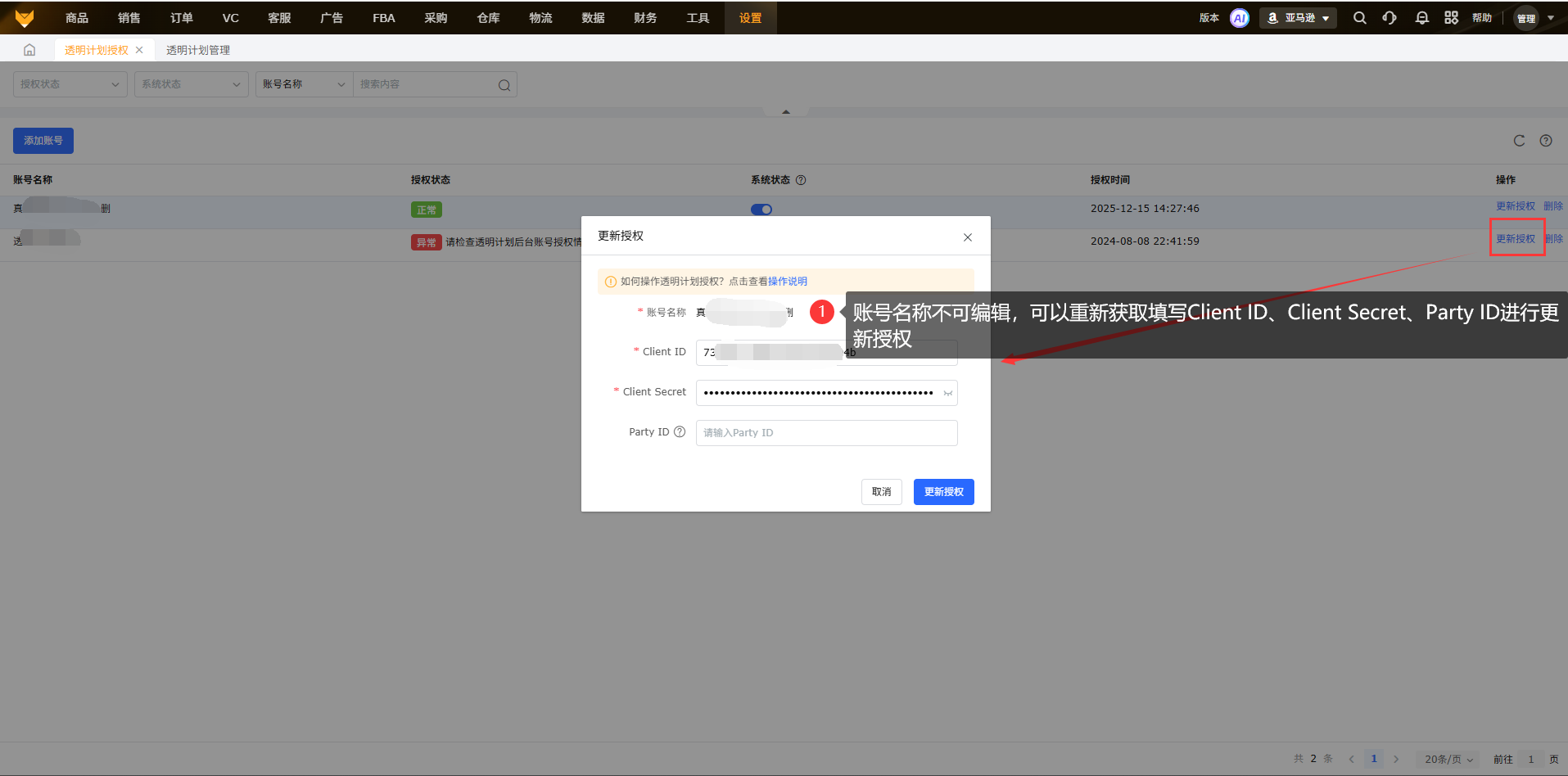
Task: Click the 正常 status badge
Action: coord(427,210)
